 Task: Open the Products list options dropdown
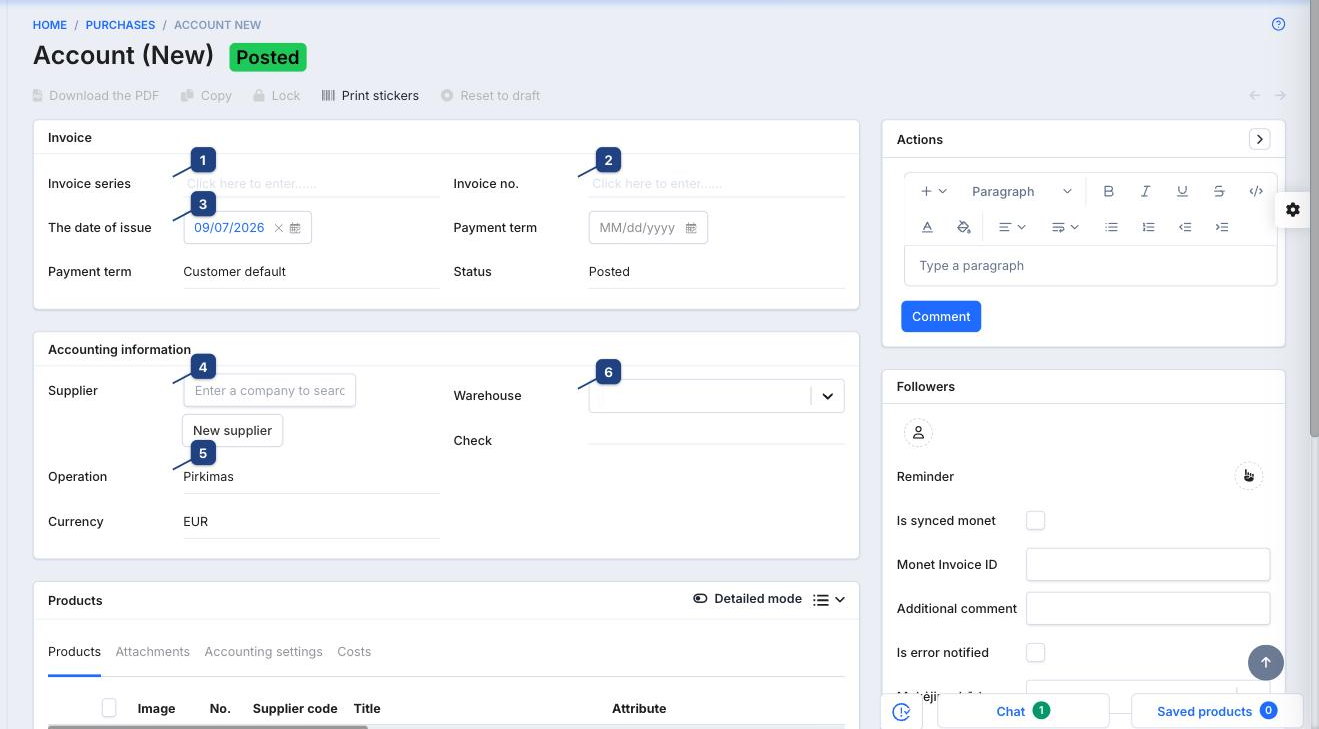[x=829, y=600]
